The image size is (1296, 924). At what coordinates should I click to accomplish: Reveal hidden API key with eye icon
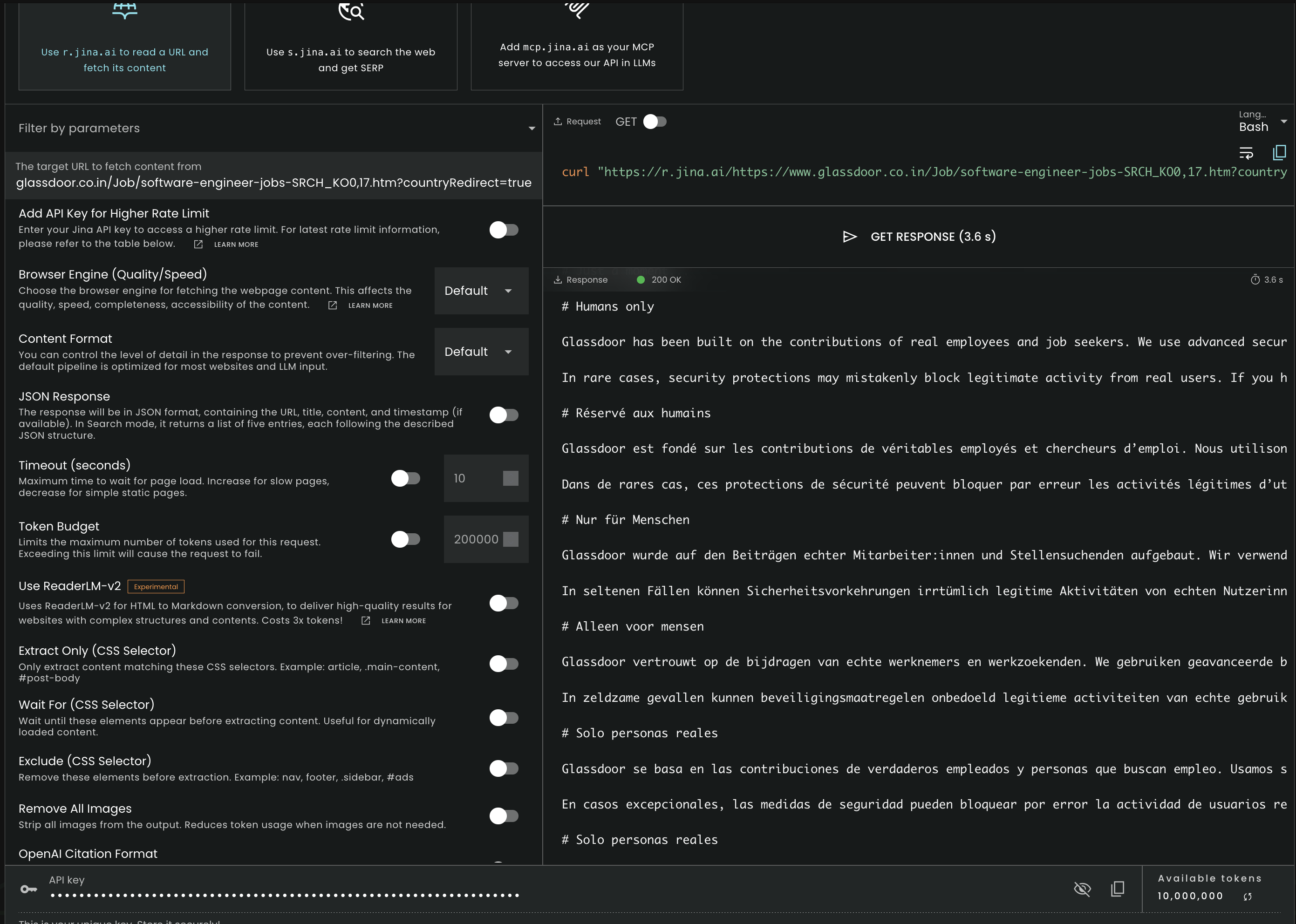[x=1082, y=889]
